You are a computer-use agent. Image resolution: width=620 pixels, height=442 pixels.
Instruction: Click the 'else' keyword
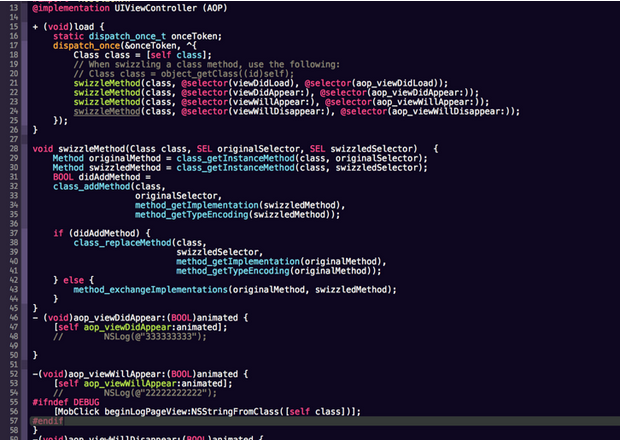pos(74,281)
